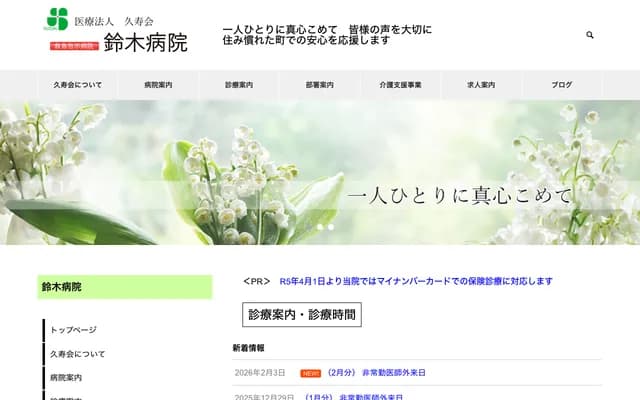
Task: Open 診療案内 in the navigation bar
Action: (239, 85)
